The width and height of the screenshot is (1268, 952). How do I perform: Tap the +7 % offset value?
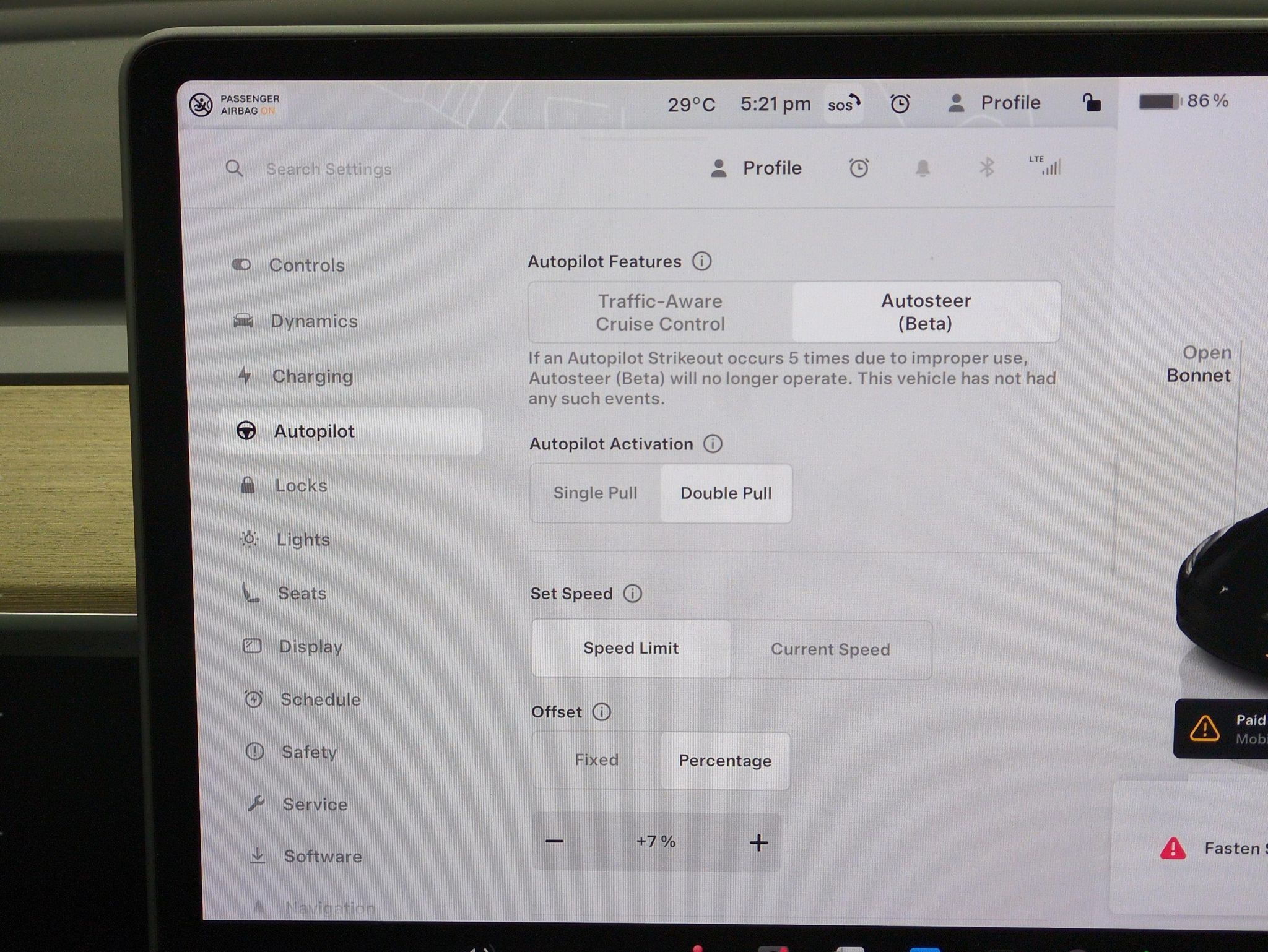pyautogui.click(x=656, y=842)
